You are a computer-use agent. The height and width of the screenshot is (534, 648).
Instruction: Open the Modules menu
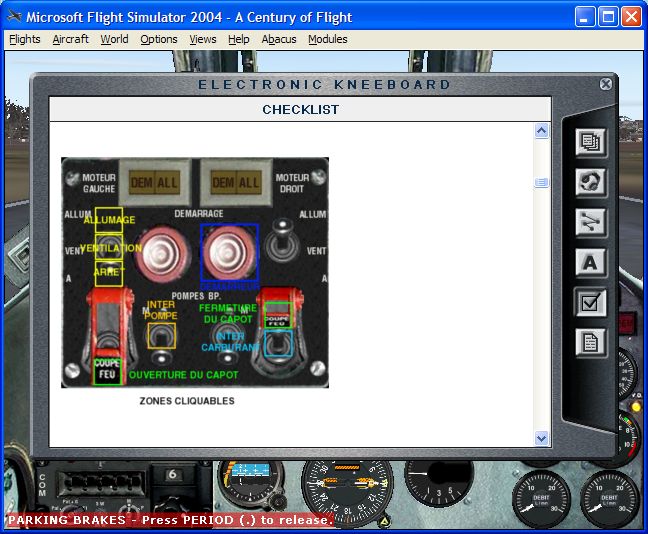click(x=328, y=39)
